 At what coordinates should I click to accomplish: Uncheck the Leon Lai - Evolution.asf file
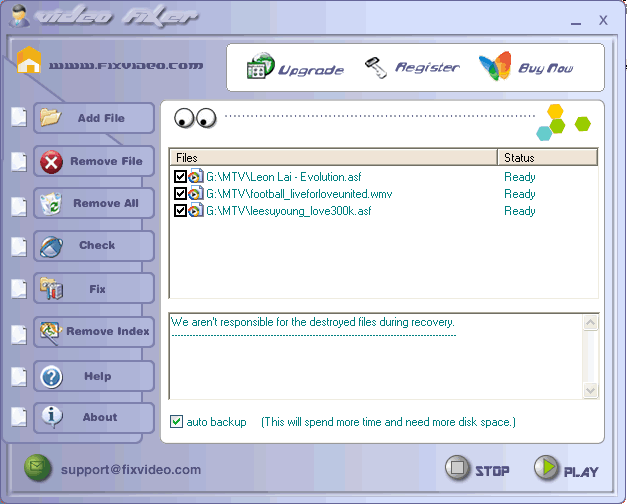pyautogui.click(x=180, y=176)
